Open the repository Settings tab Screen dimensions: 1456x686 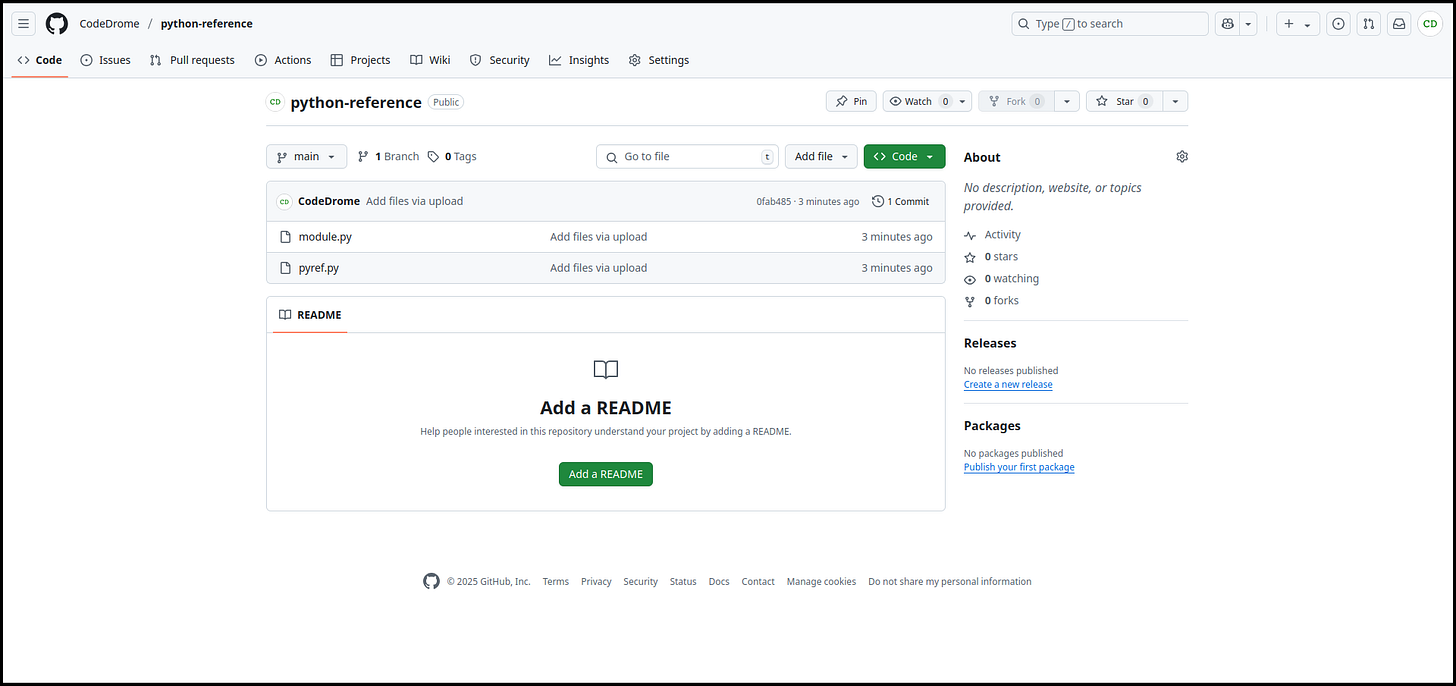tap(659, 60)
